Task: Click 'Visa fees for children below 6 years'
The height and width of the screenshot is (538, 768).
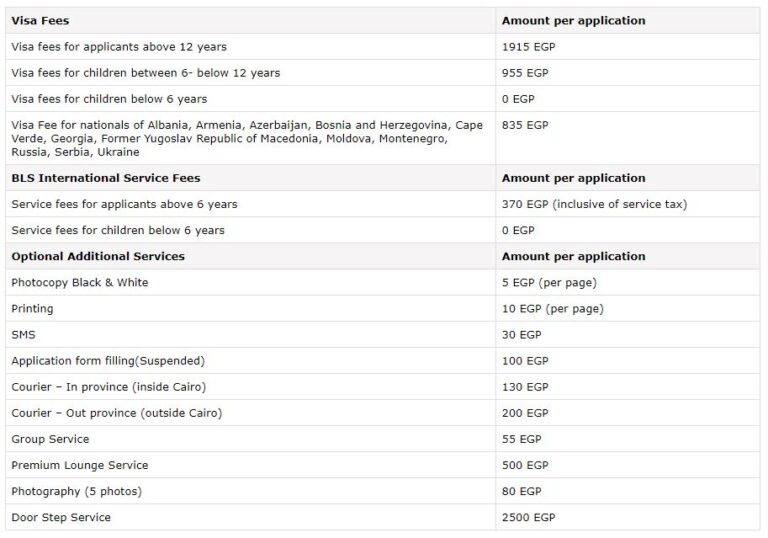Action: [x=109, y=99]
